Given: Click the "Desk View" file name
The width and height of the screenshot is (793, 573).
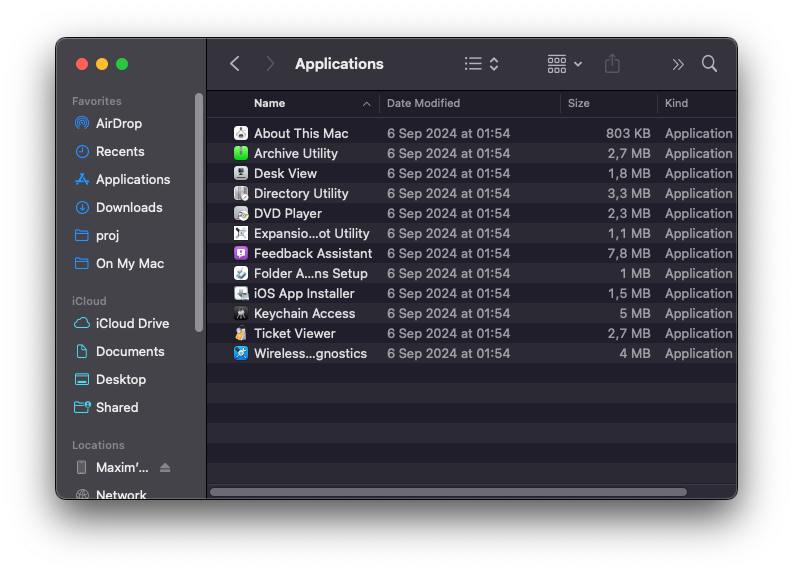Looking at the screenshot, I should pyautogui.click(x=285, y=173).
